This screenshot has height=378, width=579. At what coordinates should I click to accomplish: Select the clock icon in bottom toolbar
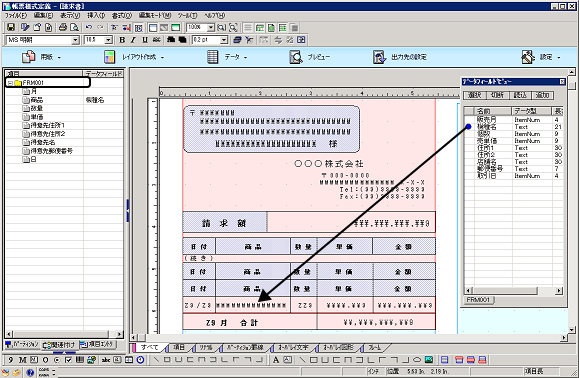pos(140,360)
